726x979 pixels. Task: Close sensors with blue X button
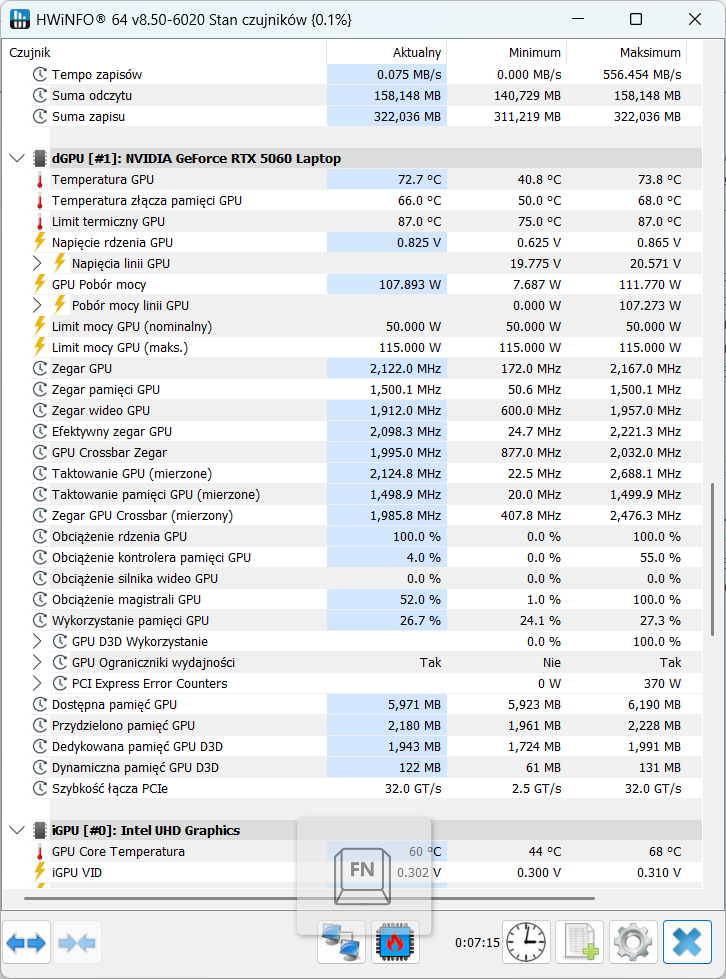point(687,942)
